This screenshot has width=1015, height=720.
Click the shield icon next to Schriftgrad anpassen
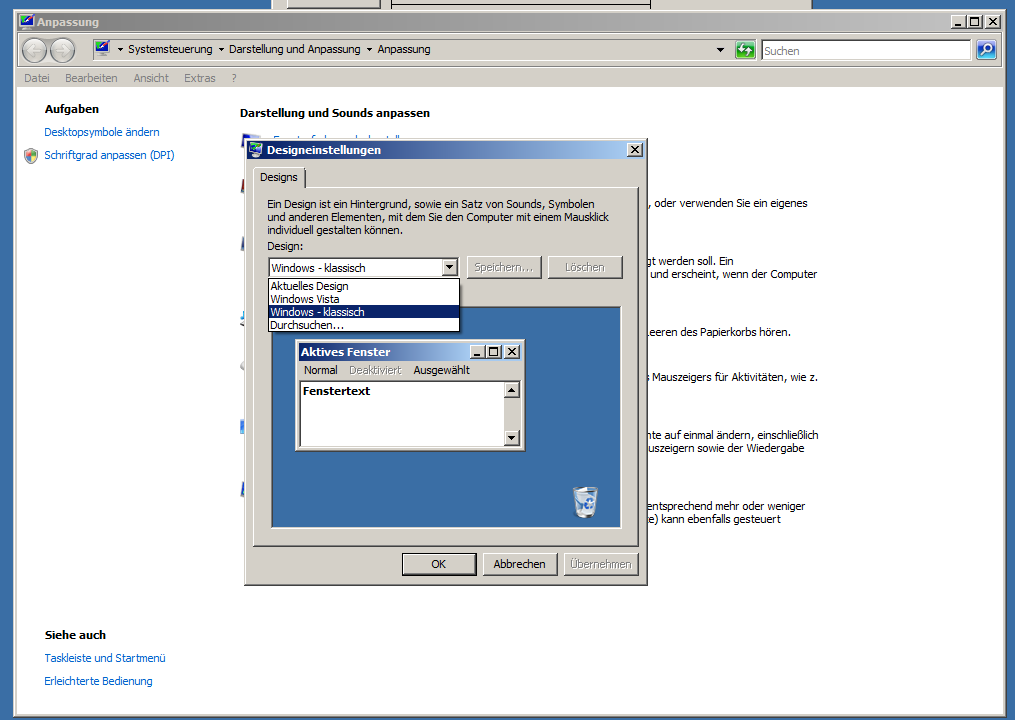(31, 155)
